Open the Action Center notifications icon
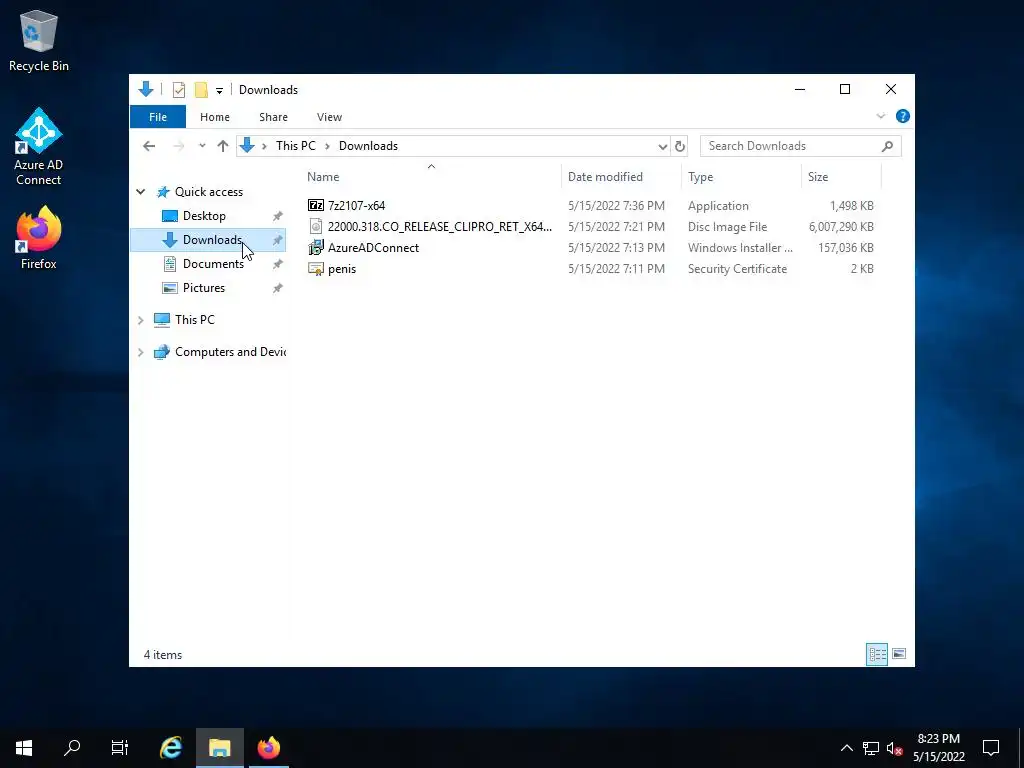 991,748
